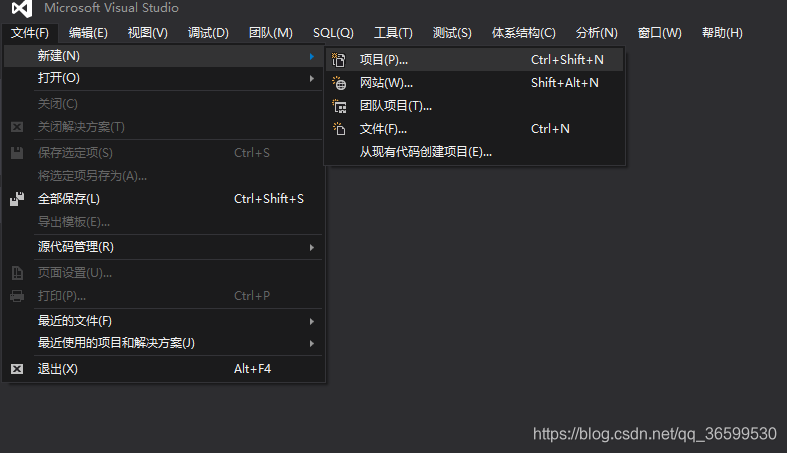This screenshot has width=787, height=453.
Task: Open the 分析(N) menu
Action: (x=597, y=33)
